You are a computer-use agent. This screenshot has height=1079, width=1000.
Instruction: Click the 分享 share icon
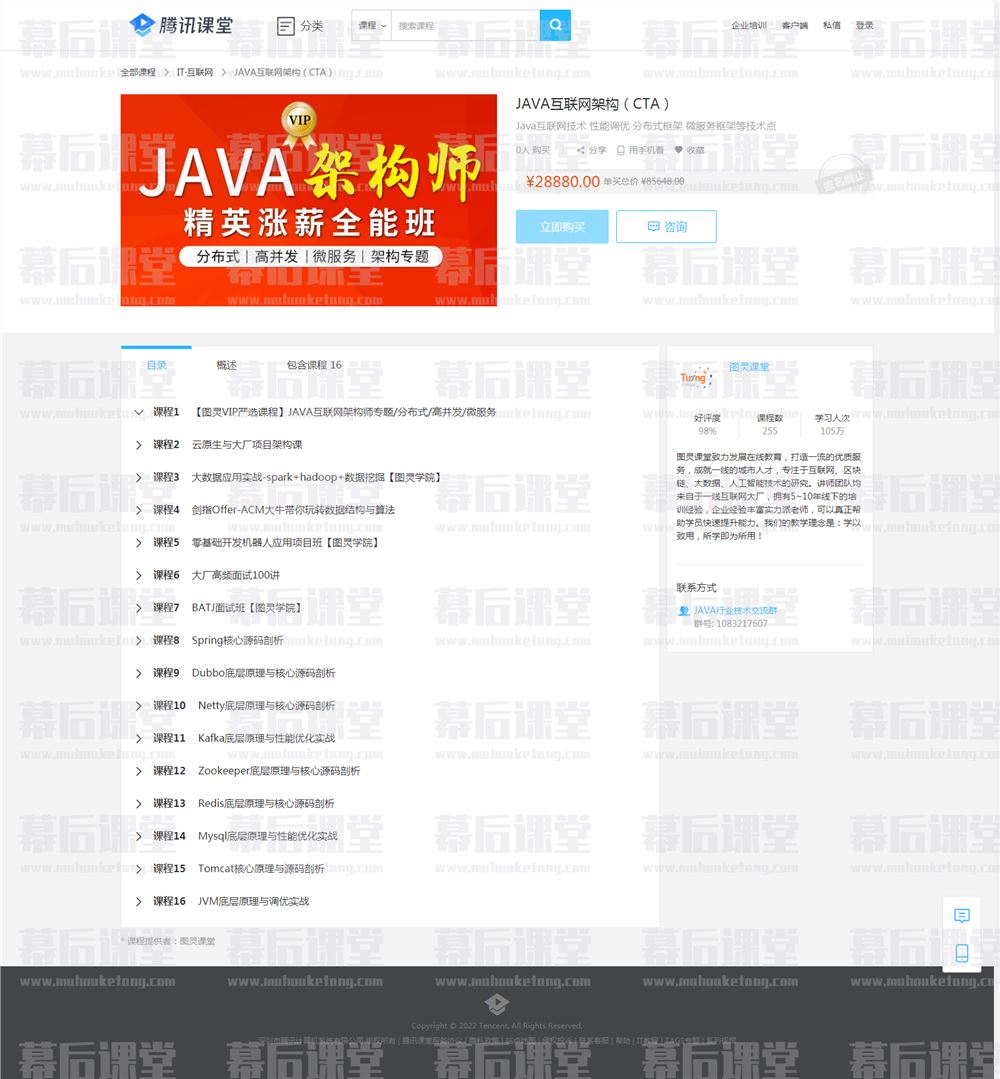coord(581,150)
